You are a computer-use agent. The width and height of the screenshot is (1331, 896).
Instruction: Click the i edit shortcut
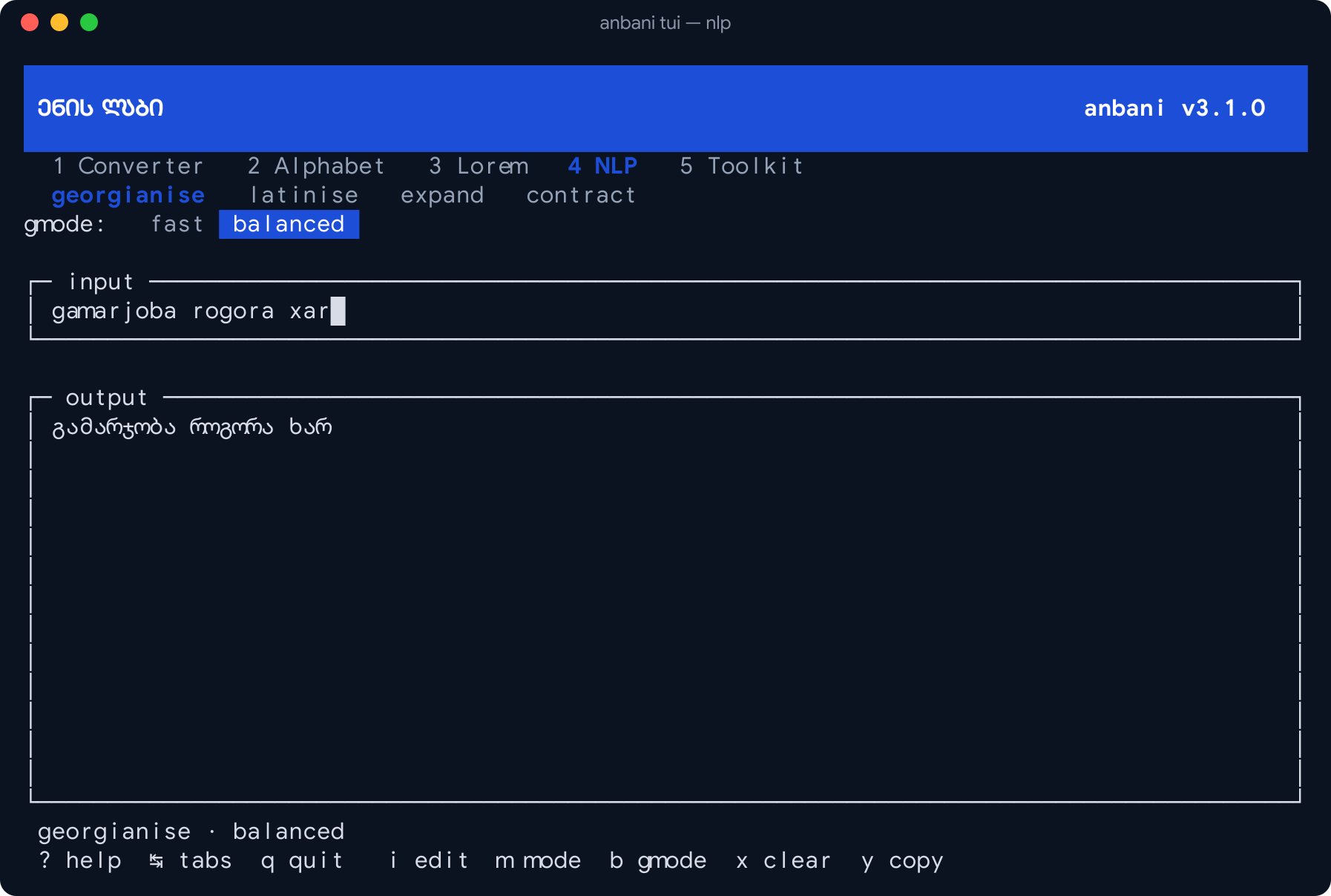(x=429, y=860)
